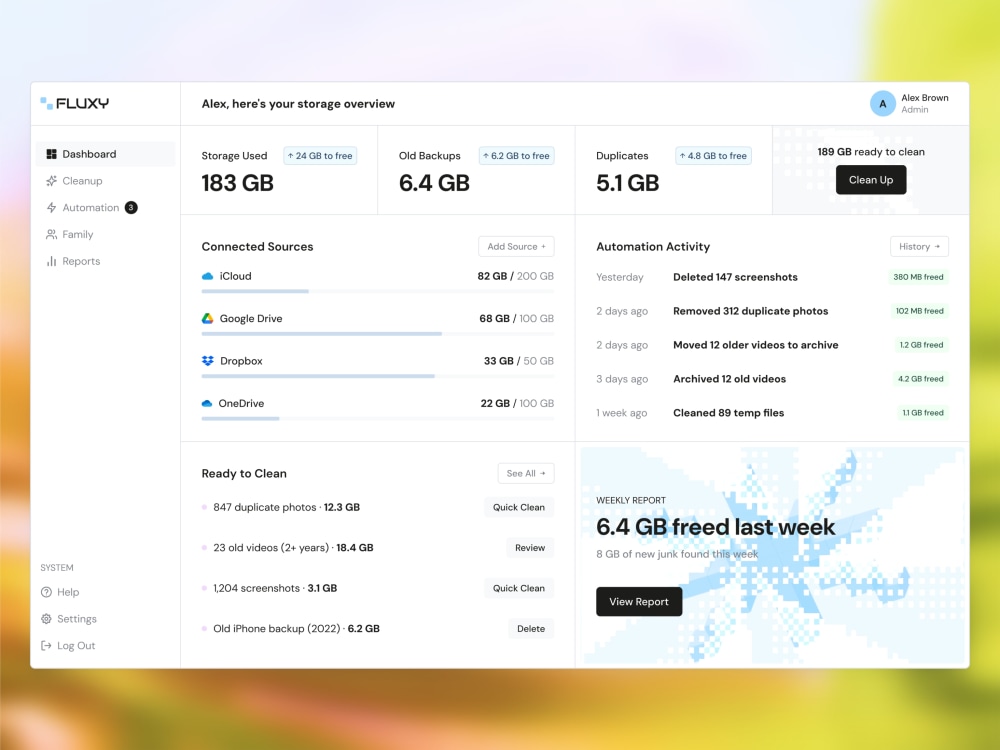This screenshot has height=750, width=1000.
Task: Quick Clean the 847 duplicate photos
Action: coord(518,507)
